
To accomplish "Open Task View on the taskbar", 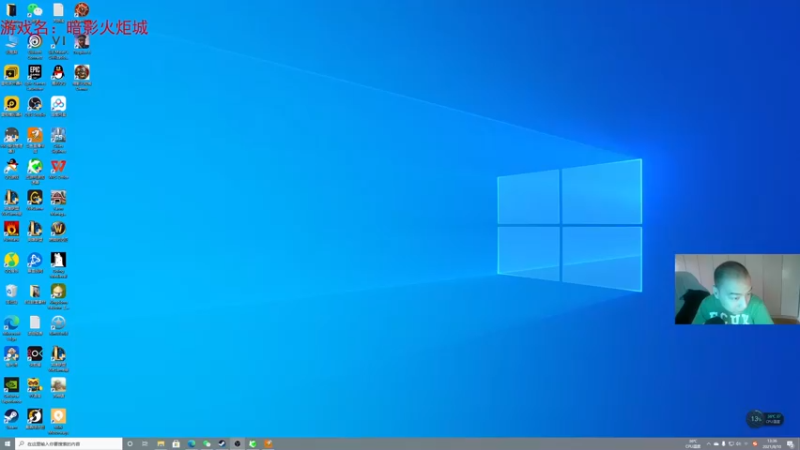I will tap(145, 444).
